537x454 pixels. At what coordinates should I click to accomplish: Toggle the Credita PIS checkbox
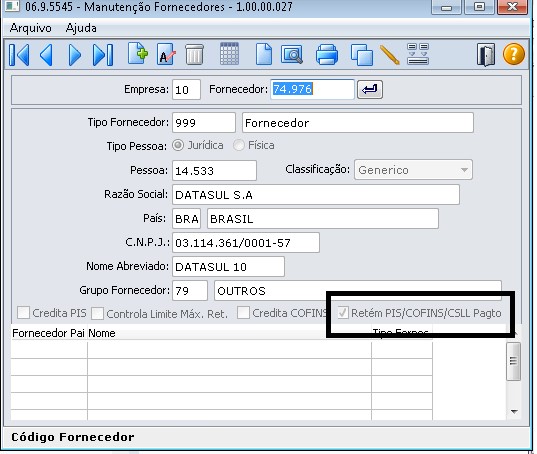tap(23, 313)
